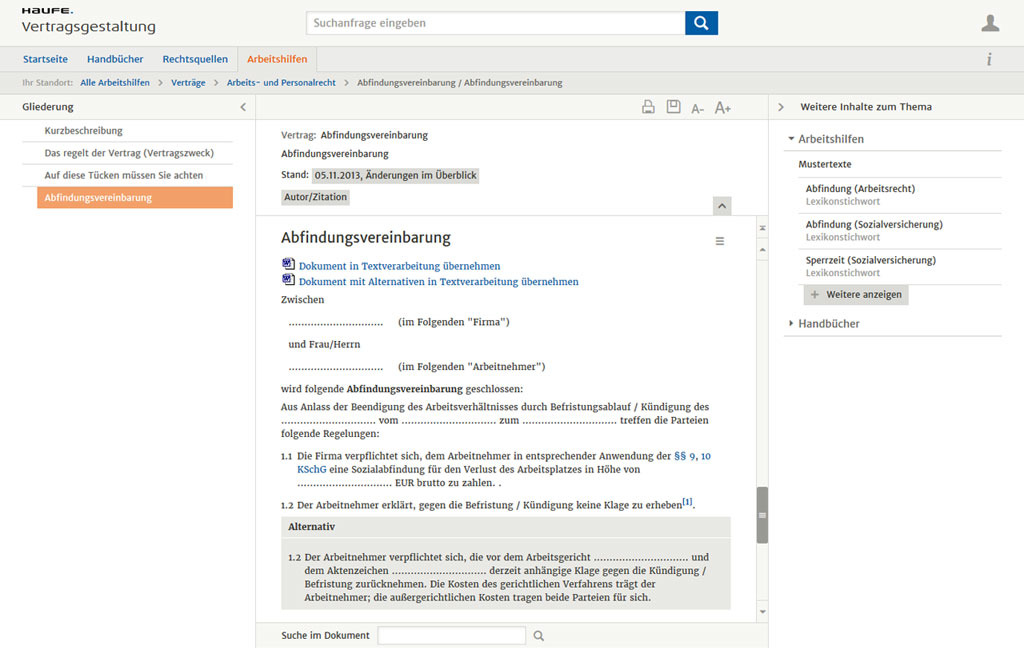1024x670 pixels.
Task: Click the scrollbar down arrow
Action: pyautogui.click(x=762, y=612)
